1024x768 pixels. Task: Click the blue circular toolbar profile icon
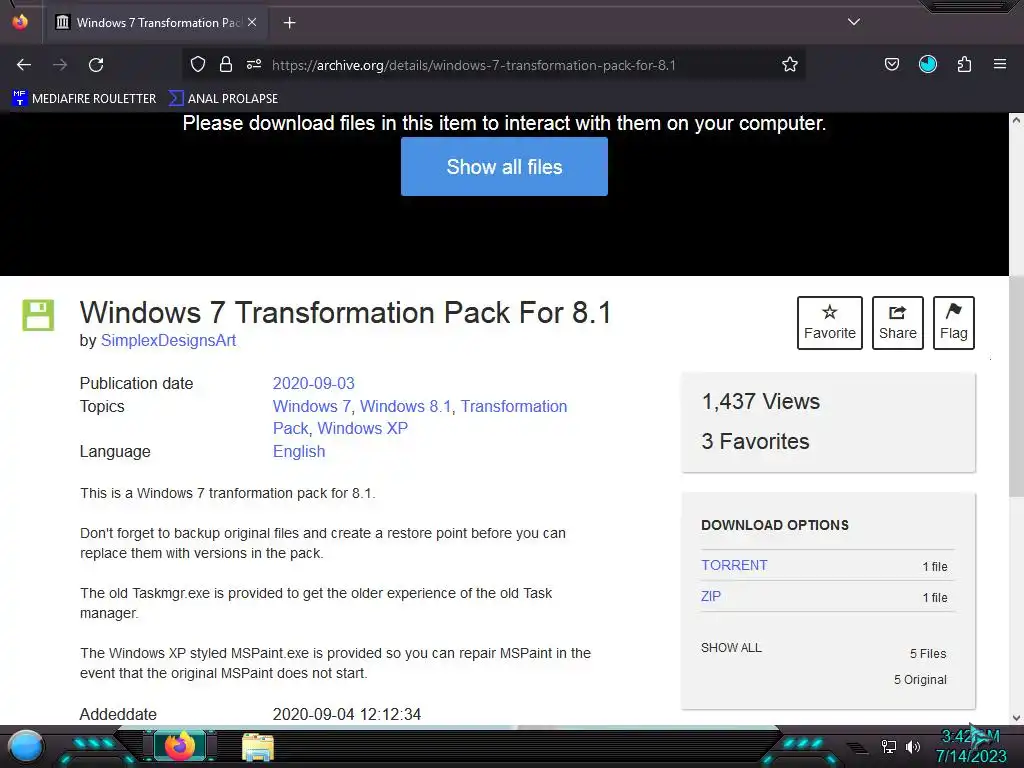click(927, 64)
